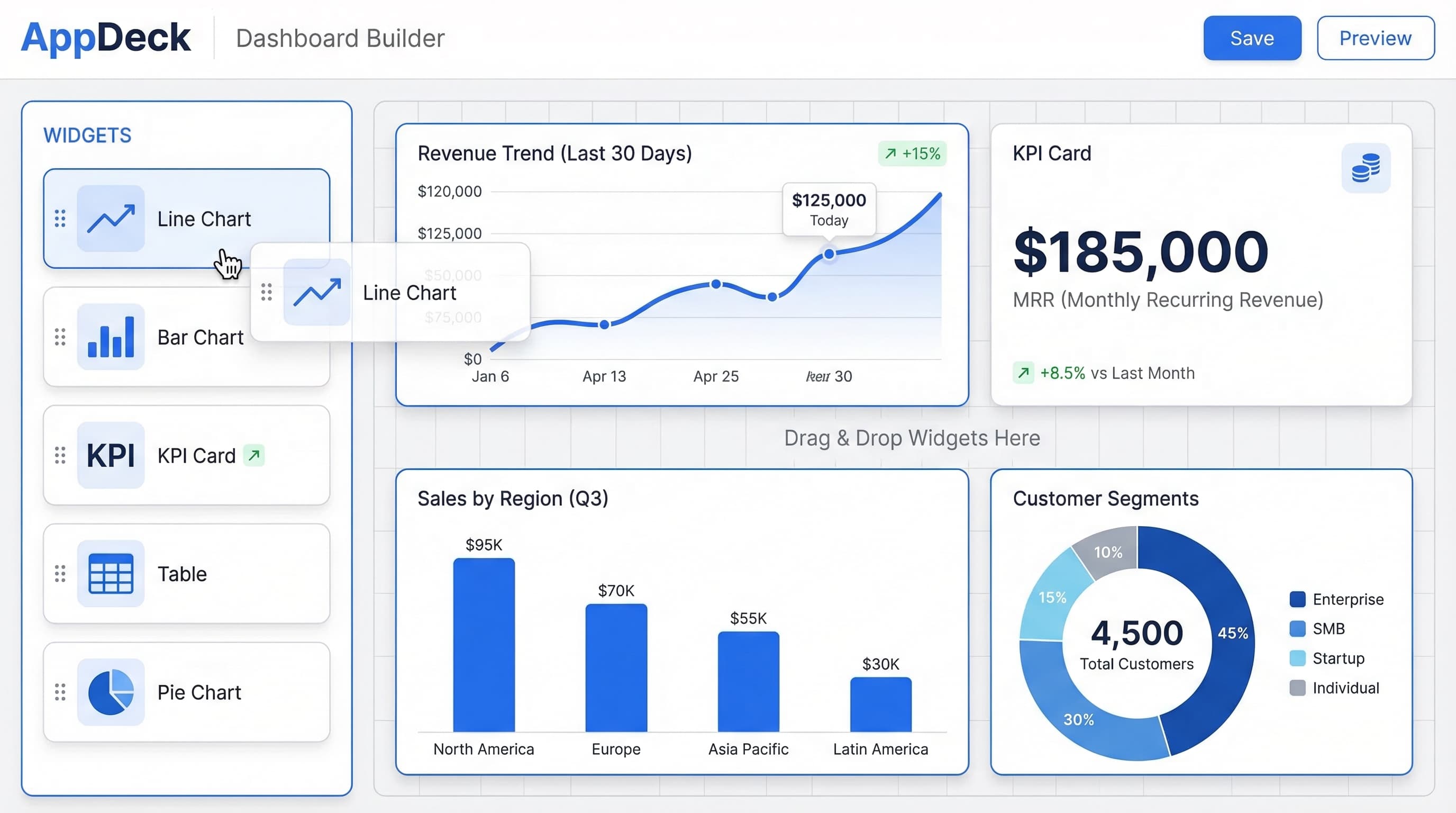Click the 15% Startup donut segment

point(1052,597)
